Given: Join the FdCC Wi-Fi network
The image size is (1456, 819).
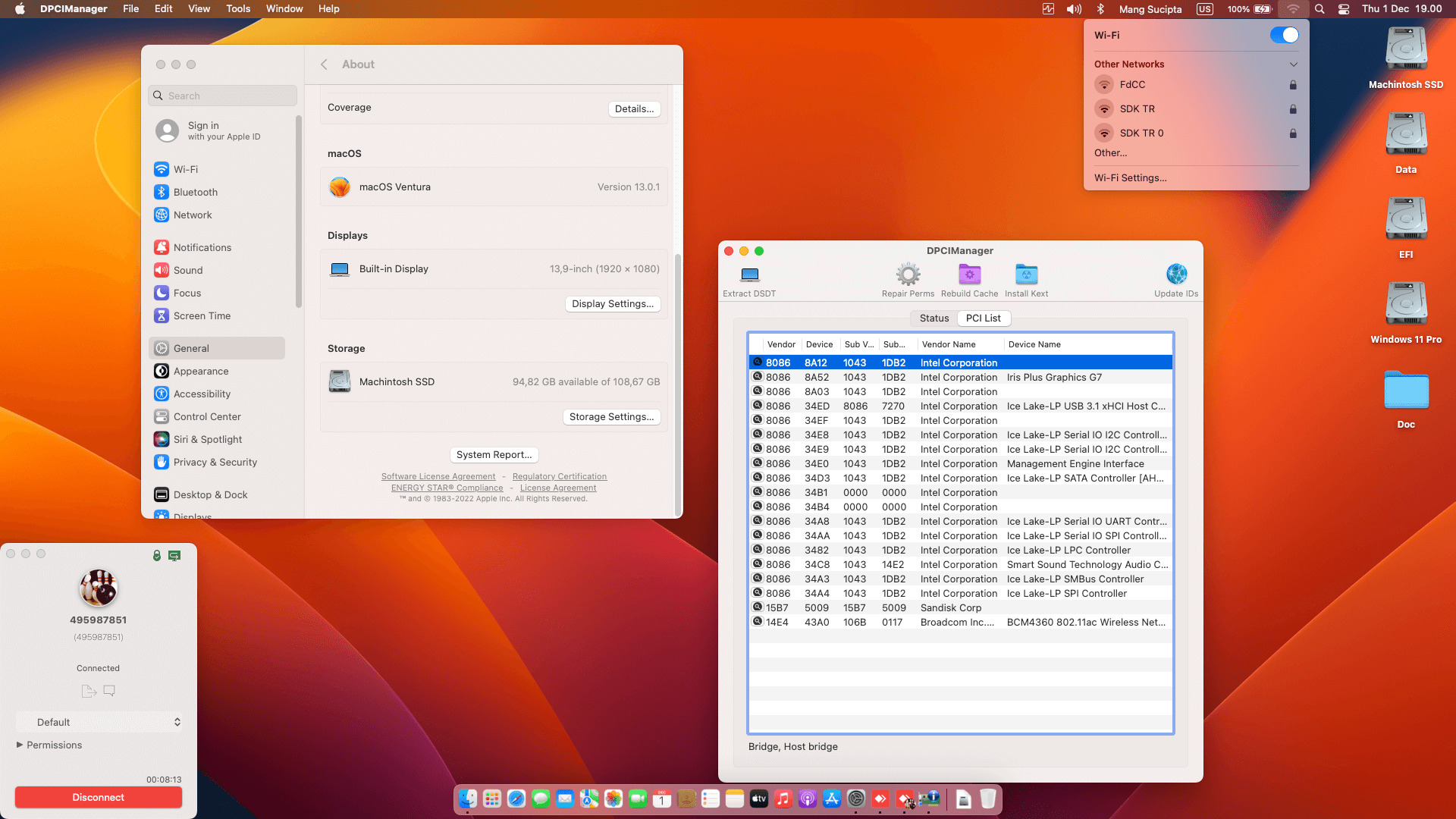Looking at the screenshot, I should click(1196, 85).
